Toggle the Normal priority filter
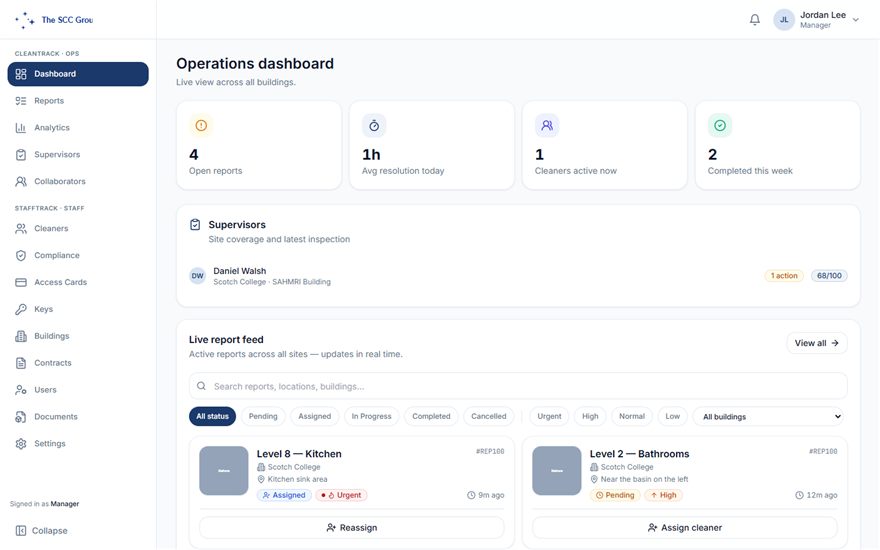This screenshot has width=880, height=550. [632, 416]
